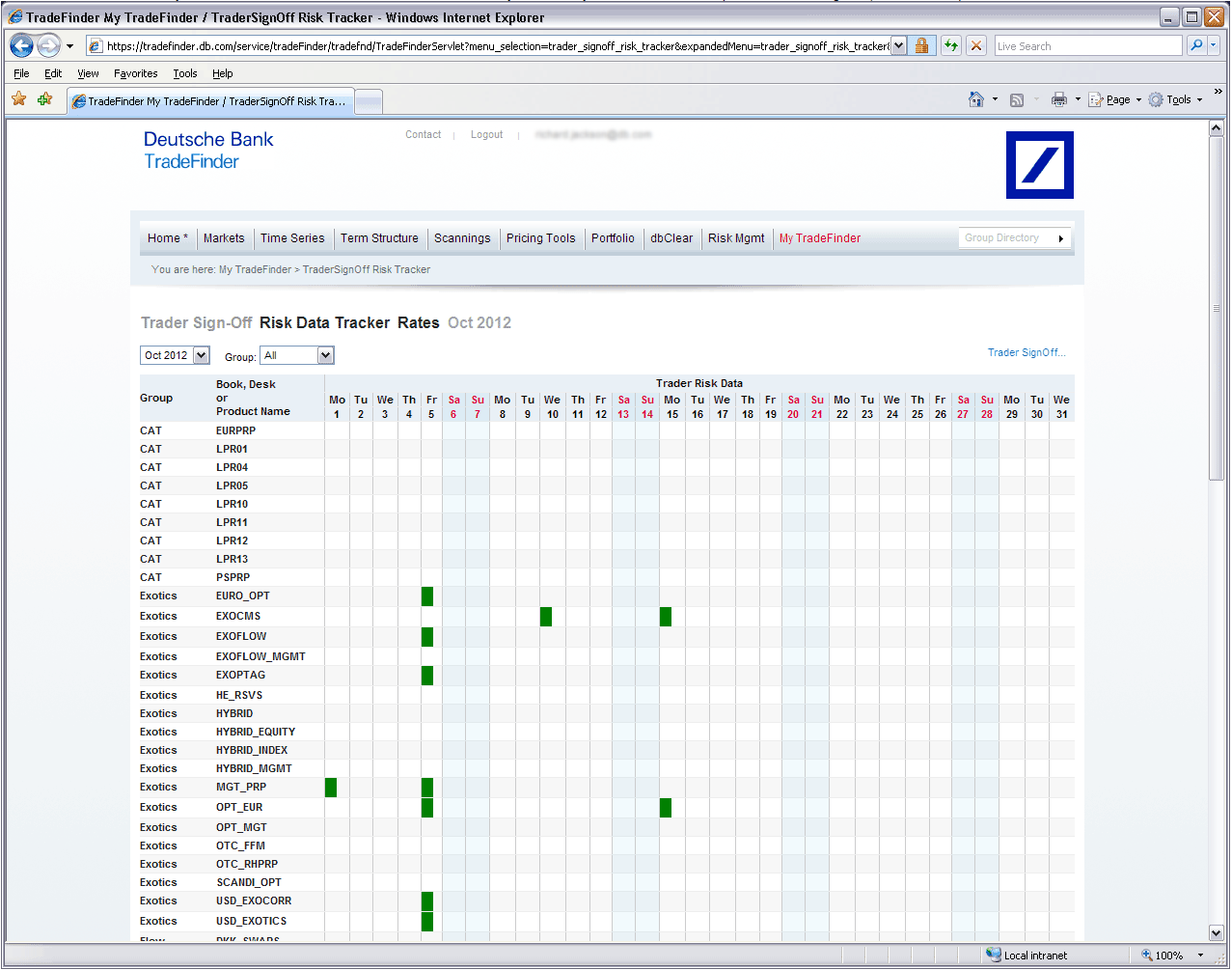
Task: Click green cell for MGT_PRP on Monday 1
Action: click(331, 788)
